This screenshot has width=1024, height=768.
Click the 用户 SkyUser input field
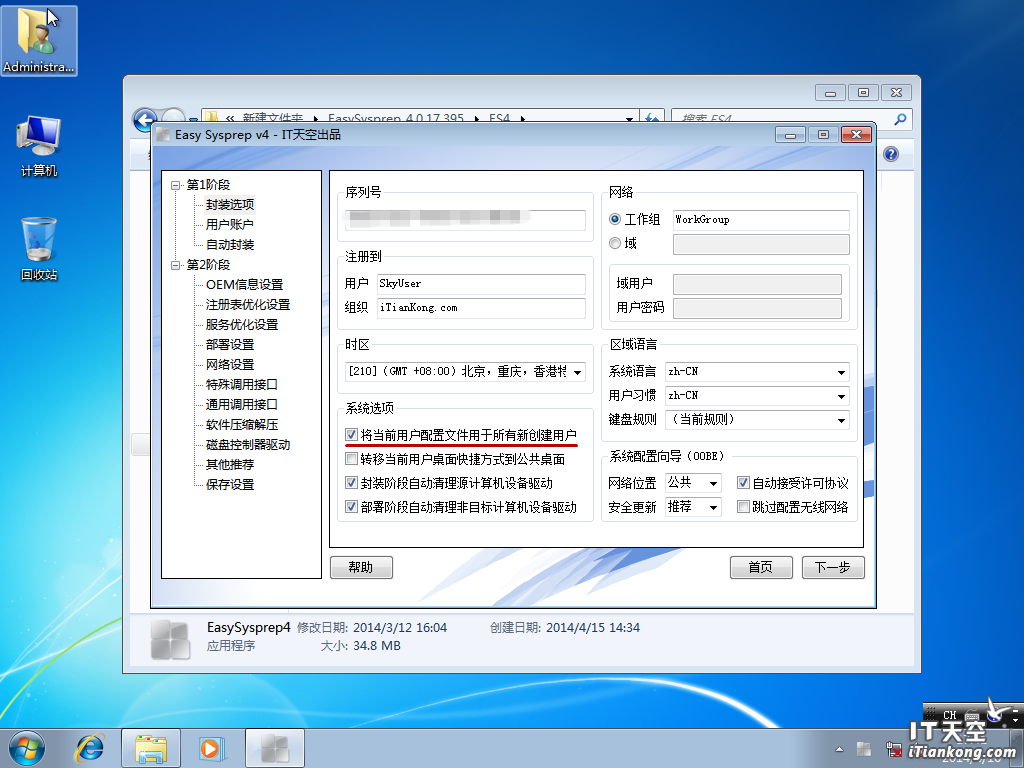(x=481, y=284)
